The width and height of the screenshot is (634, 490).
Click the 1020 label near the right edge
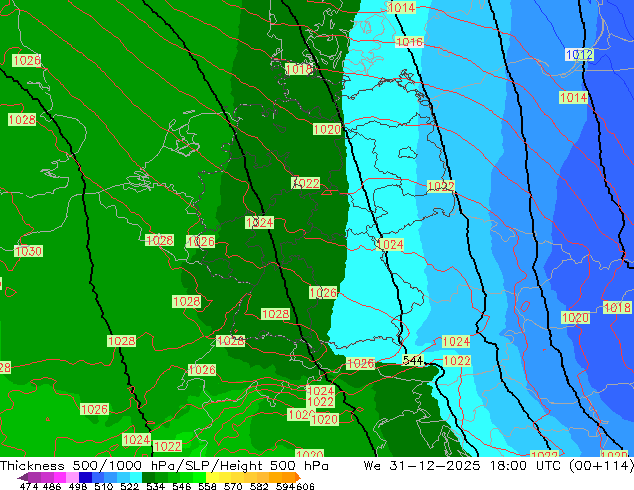pyautogui.click(x=575, y=318)
